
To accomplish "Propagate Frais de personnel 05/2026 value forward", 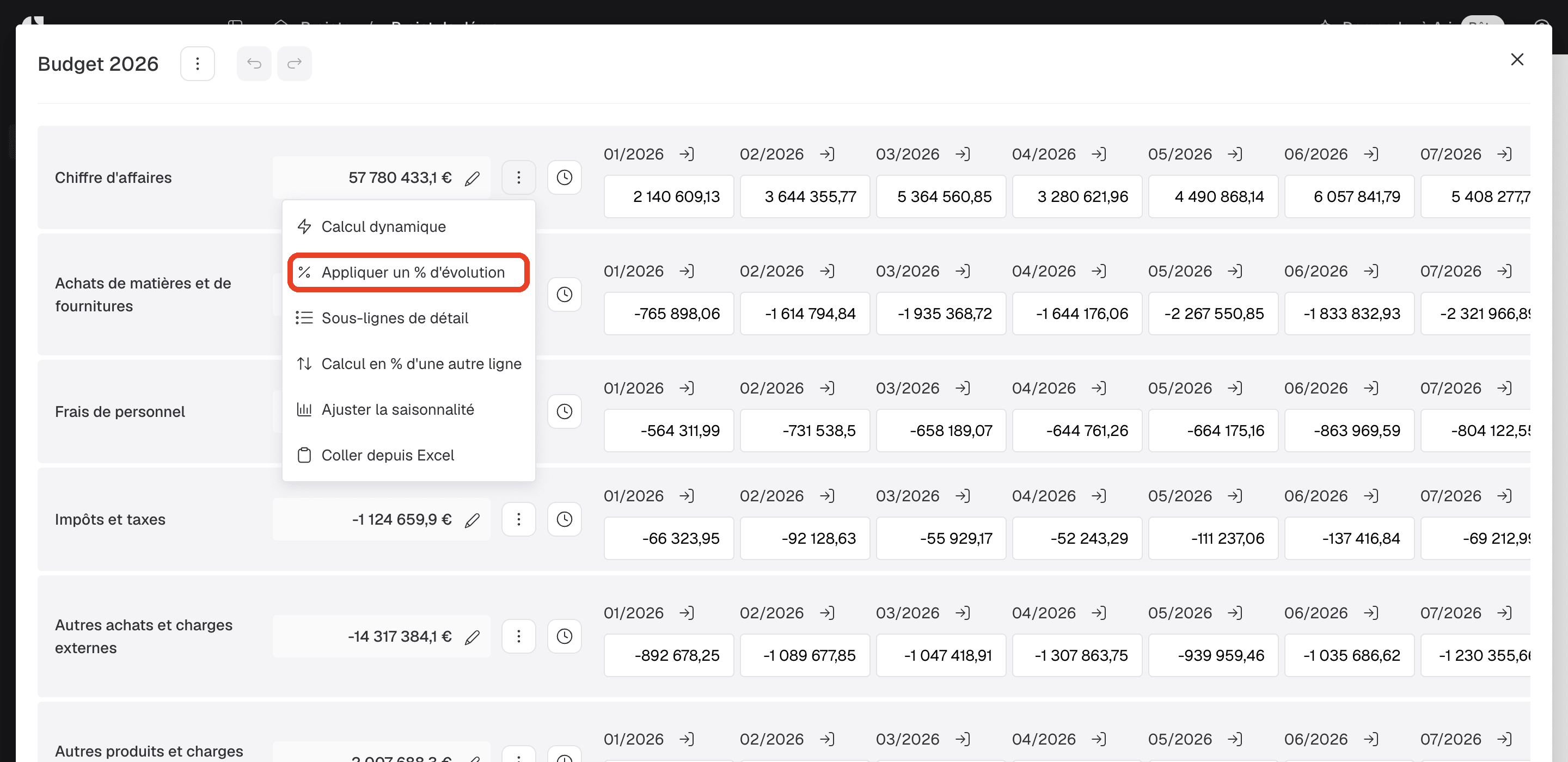I will [1235, 388].
